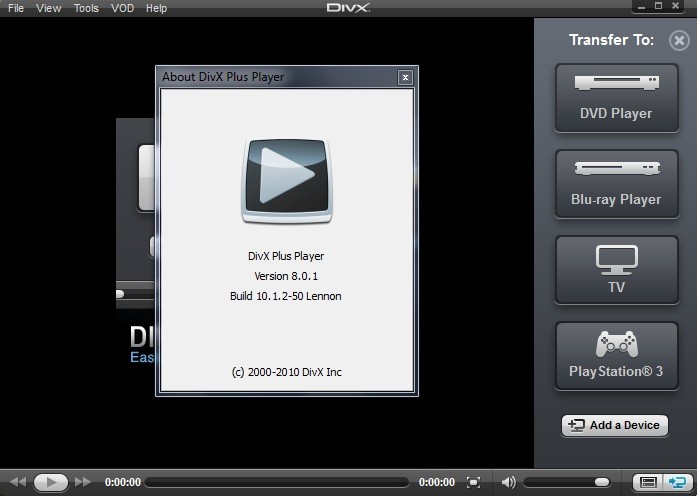
Task: Click the Fast Forward button
Action: pos(83,482)
